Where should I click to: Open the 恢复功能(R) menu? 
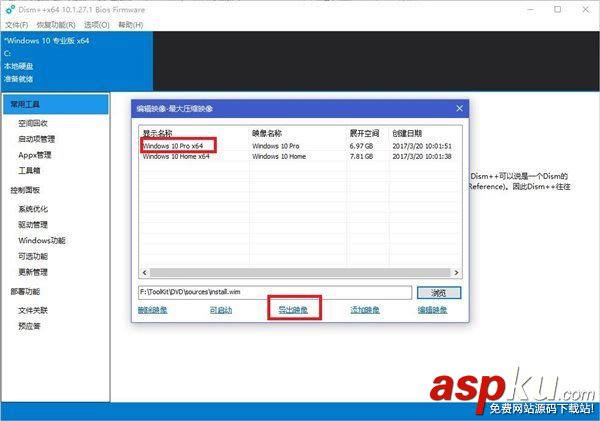56,25
